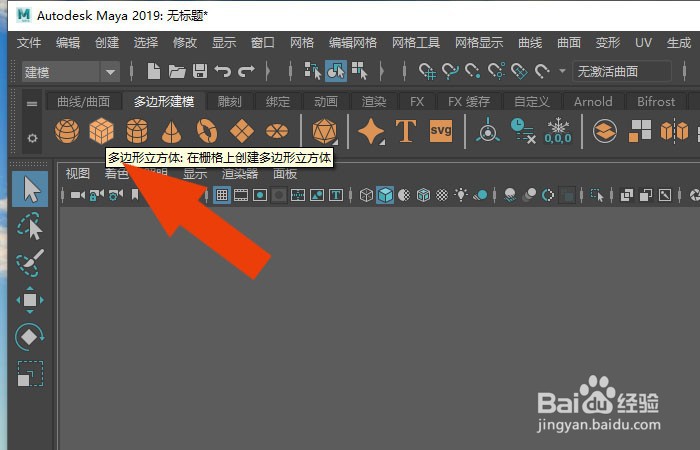
Task: Switch to the Bifrost shelf tab
Action: [x=656, y=101]
